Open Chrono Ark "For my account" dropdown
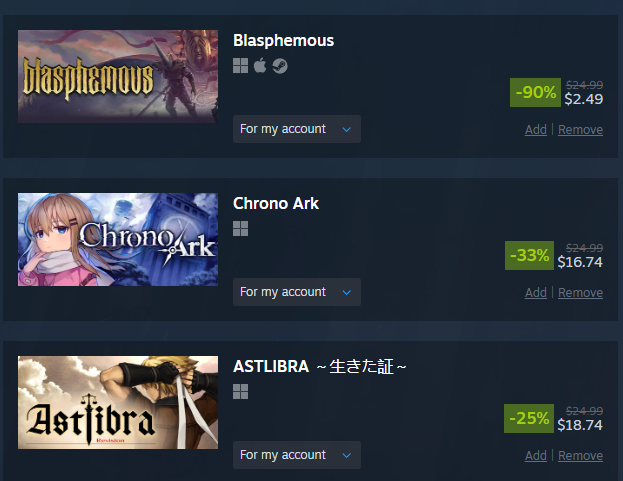This screenshot has height=481, width=623. (x=297, y=292)
